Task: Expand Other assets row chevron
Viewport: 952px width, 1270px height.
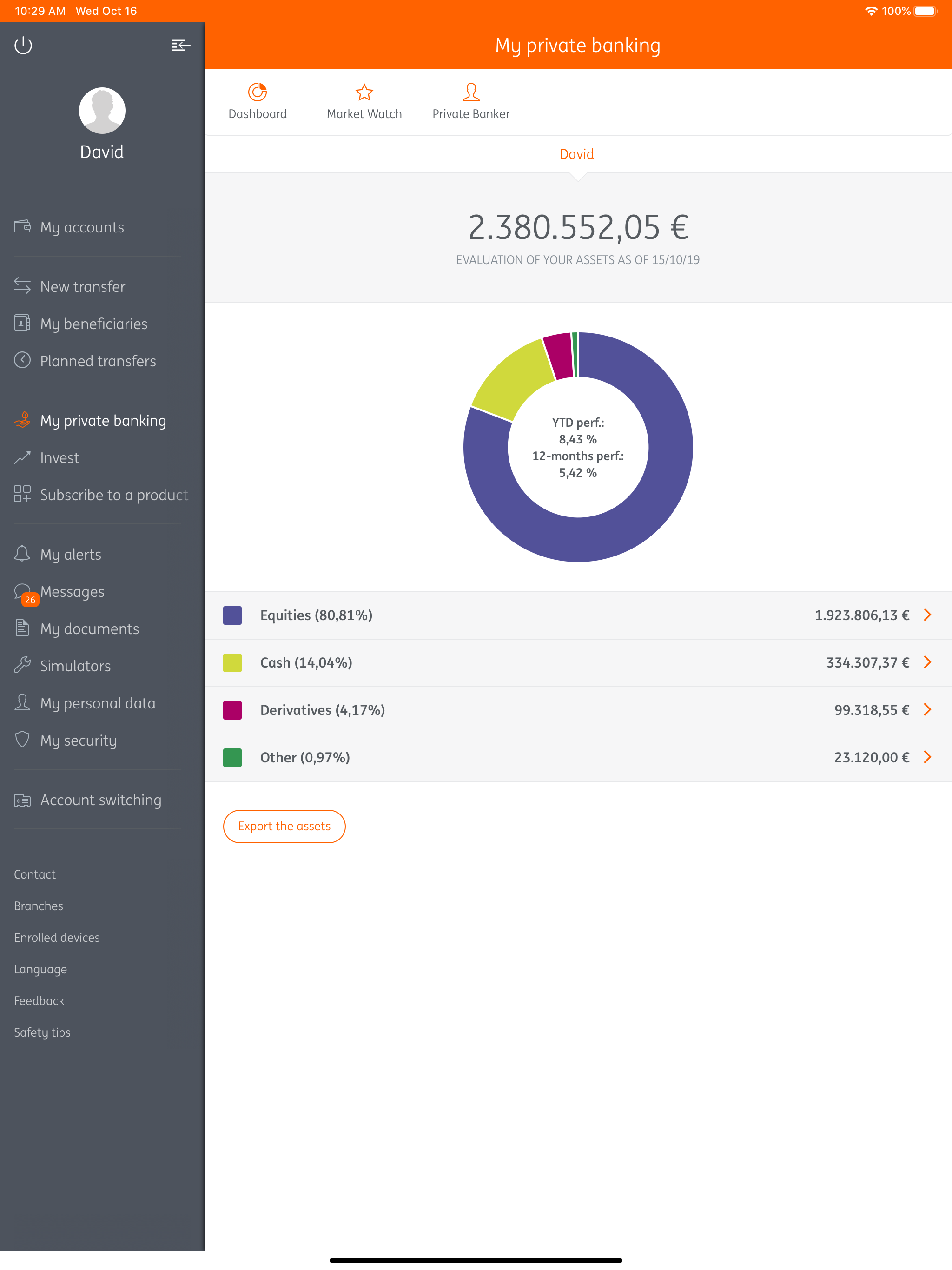Action: pos(927,757)
